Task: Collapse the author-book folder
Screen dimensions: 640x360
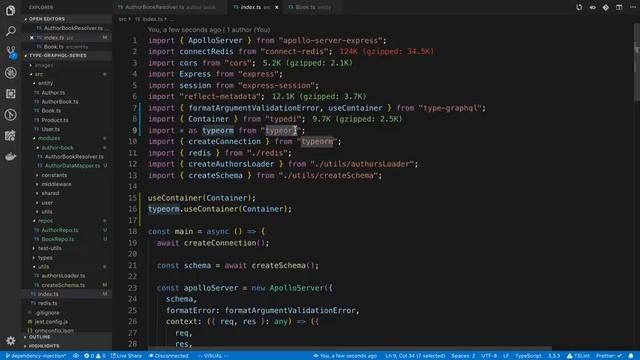Action: point(66,148)
